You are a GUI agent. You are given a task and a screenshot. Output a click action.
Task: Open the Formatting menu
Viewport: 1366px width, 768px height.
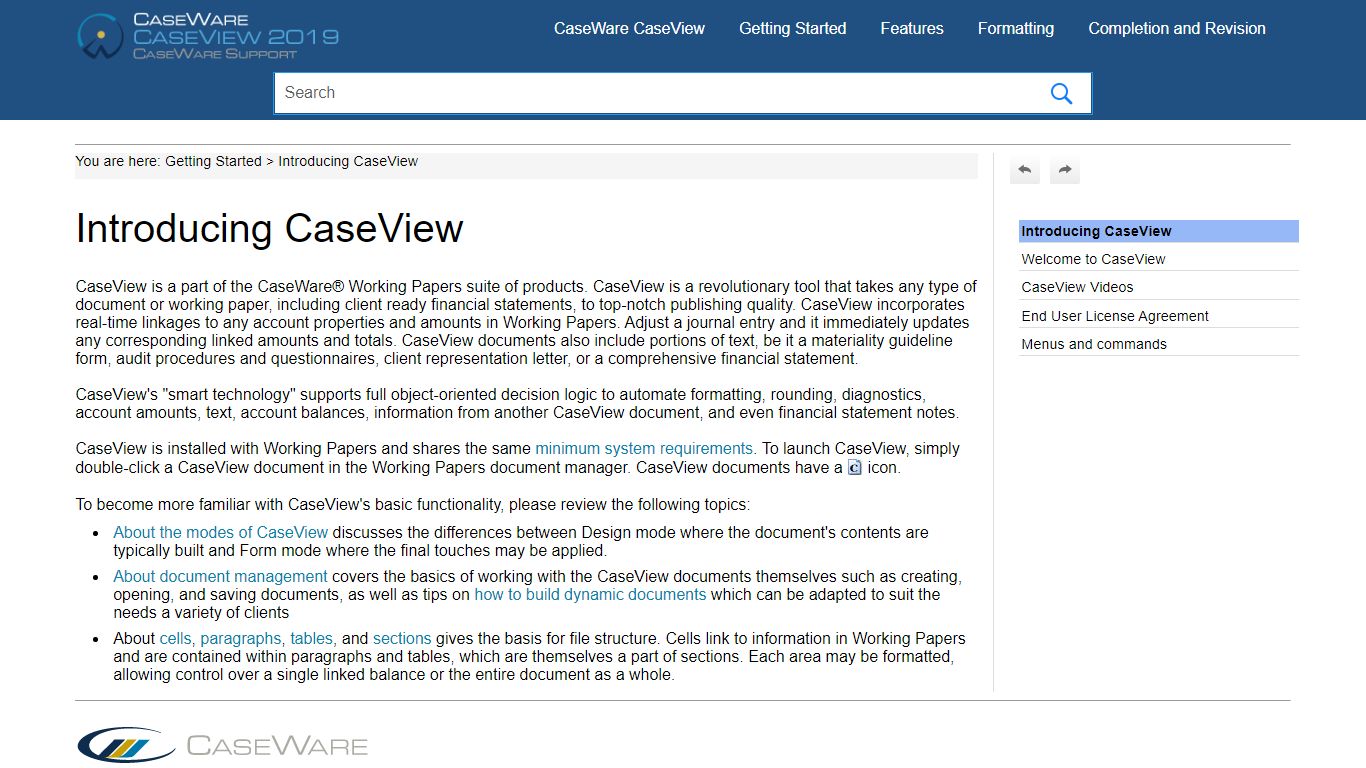[1016, 28]
